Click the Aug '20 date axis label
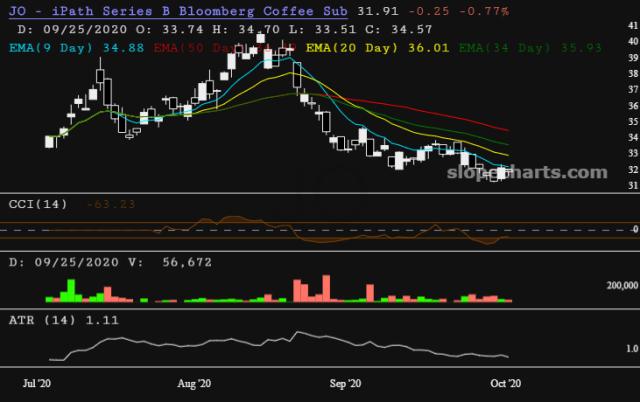 (x=193, y=383)
